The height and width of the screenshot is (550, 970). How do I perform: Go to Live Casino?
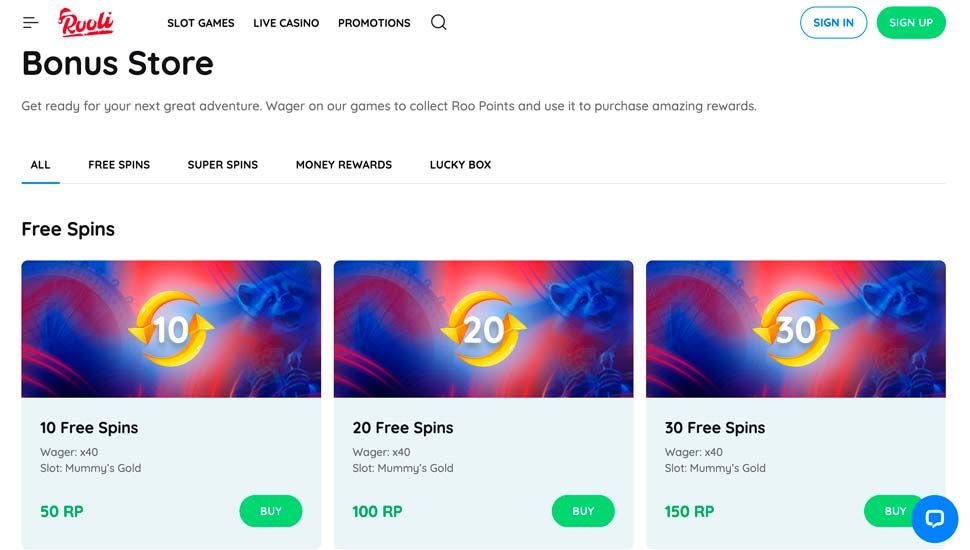point(286,23)
